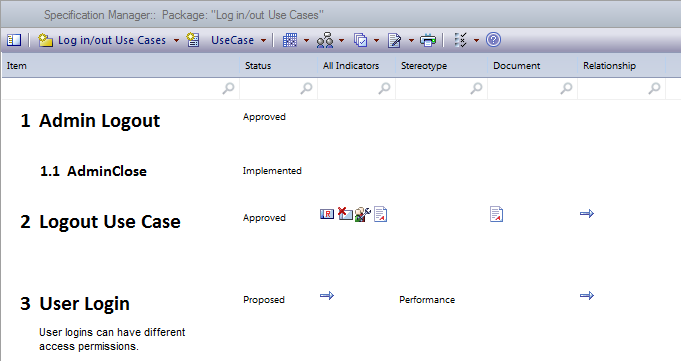Screen dimensions: 681x361
Task: Click the people collaboration toolbar icon
Action: pos(325,40)
